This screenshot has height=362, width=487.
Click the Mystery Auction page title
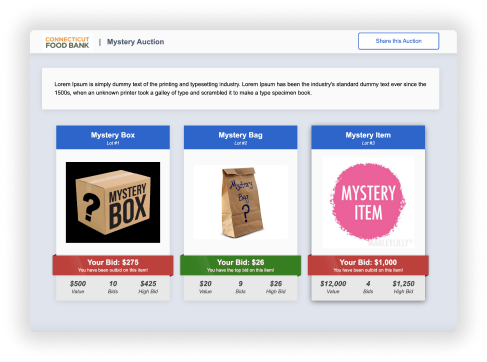click(x=135, y=42)
